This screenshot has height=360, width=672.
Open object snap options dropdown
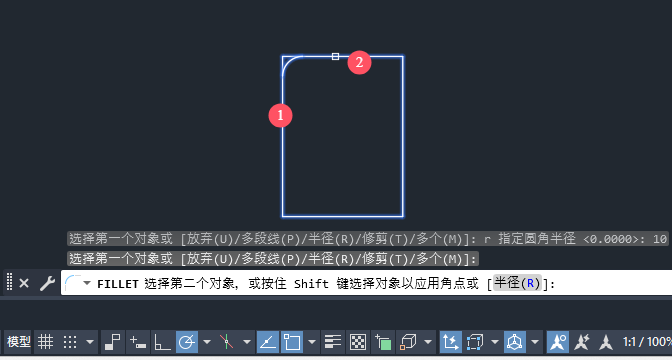point(312,342)
